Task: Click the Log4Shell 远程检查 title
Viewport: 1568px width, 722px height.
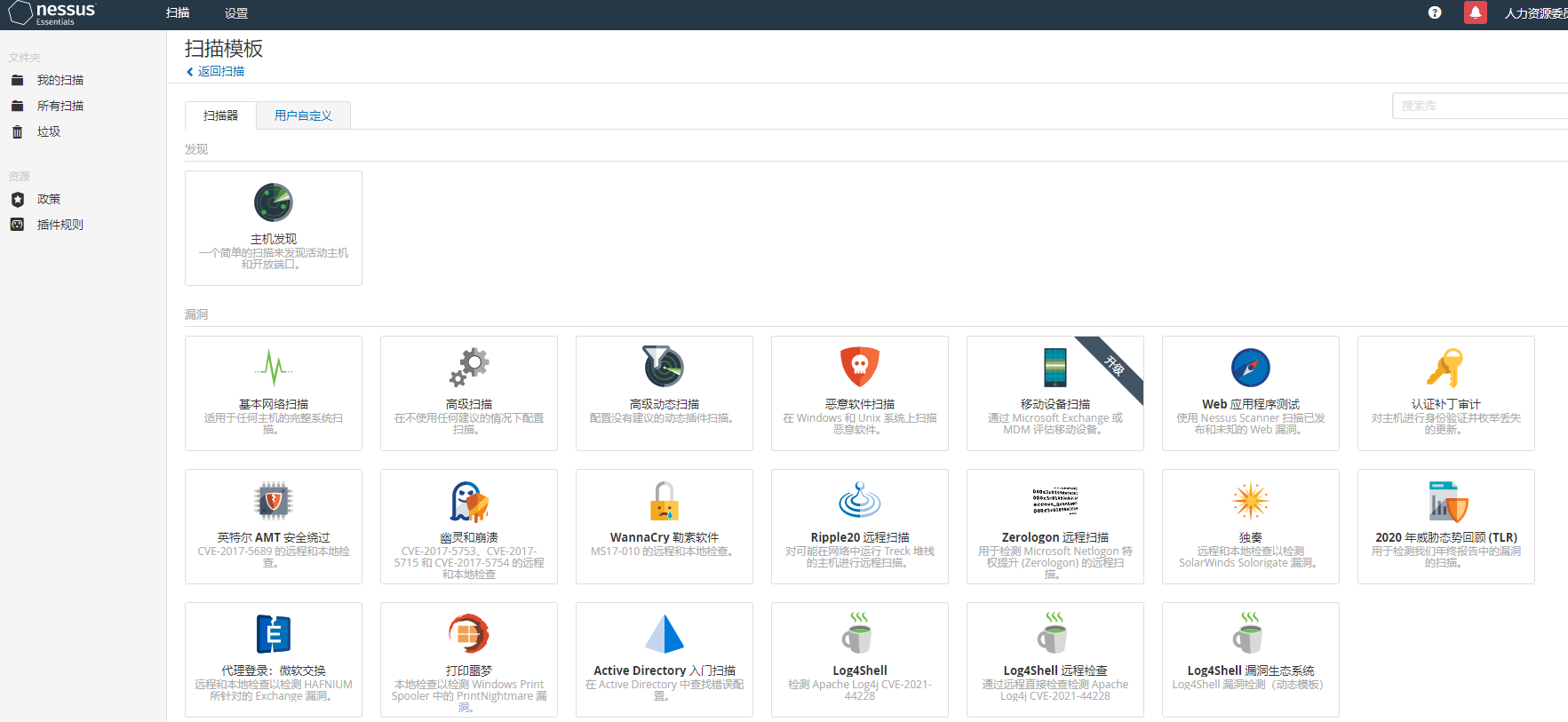Action: [1055, 670]
